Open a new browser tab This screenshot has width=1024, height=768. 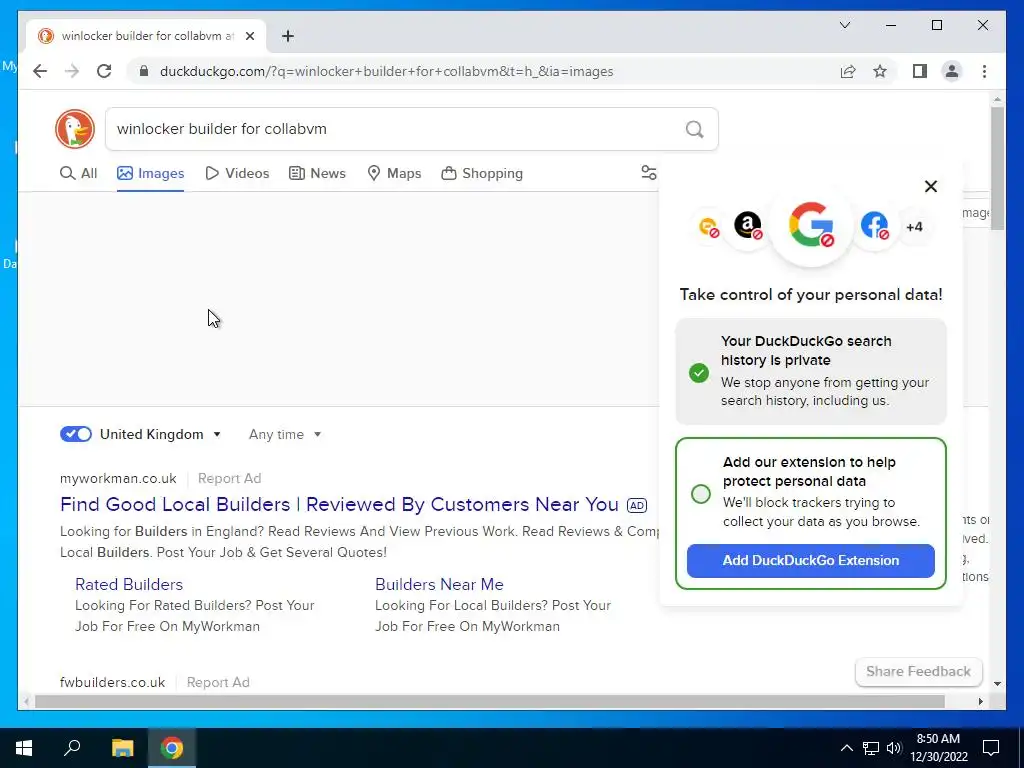coord(287,36)
